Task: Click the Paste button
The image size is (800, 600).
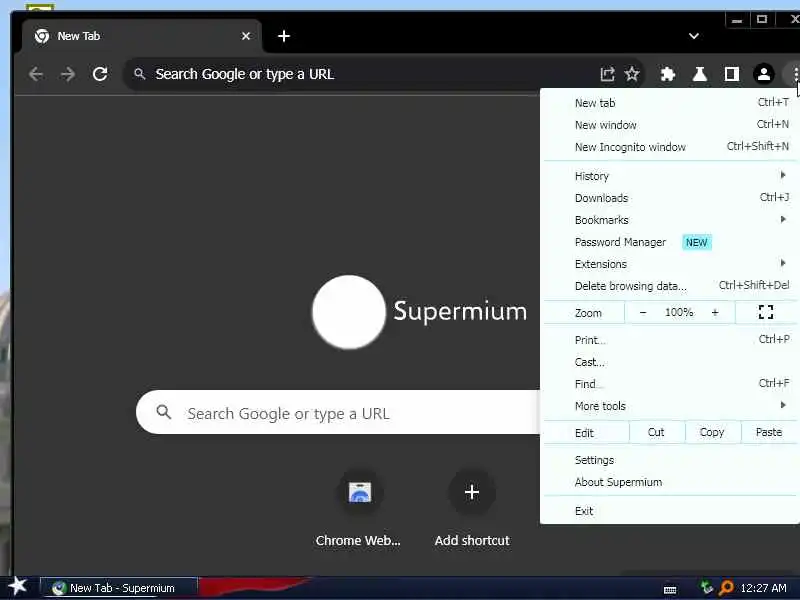Action: pyautogui.click(x=769, y=433)
